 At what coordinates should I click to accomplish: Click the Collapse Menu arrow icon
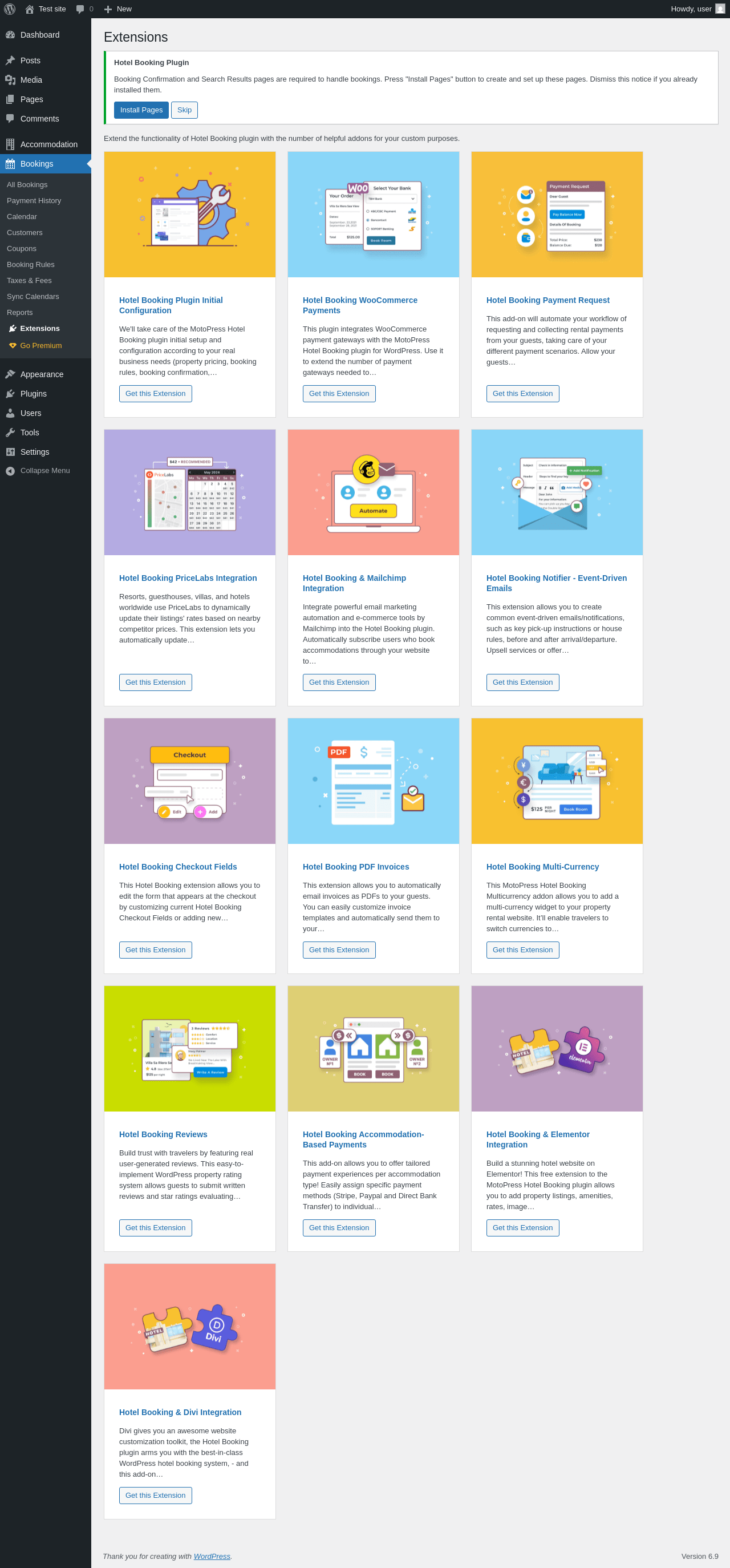tap(10, 472)
